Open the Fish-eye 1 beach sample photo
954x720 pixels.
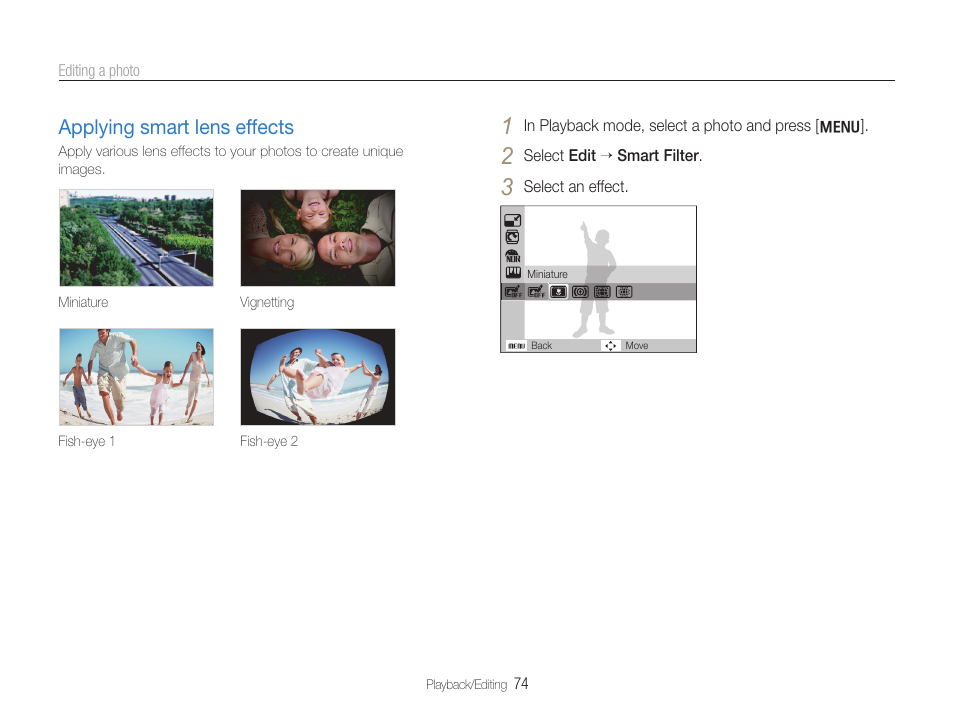point(136,377)
